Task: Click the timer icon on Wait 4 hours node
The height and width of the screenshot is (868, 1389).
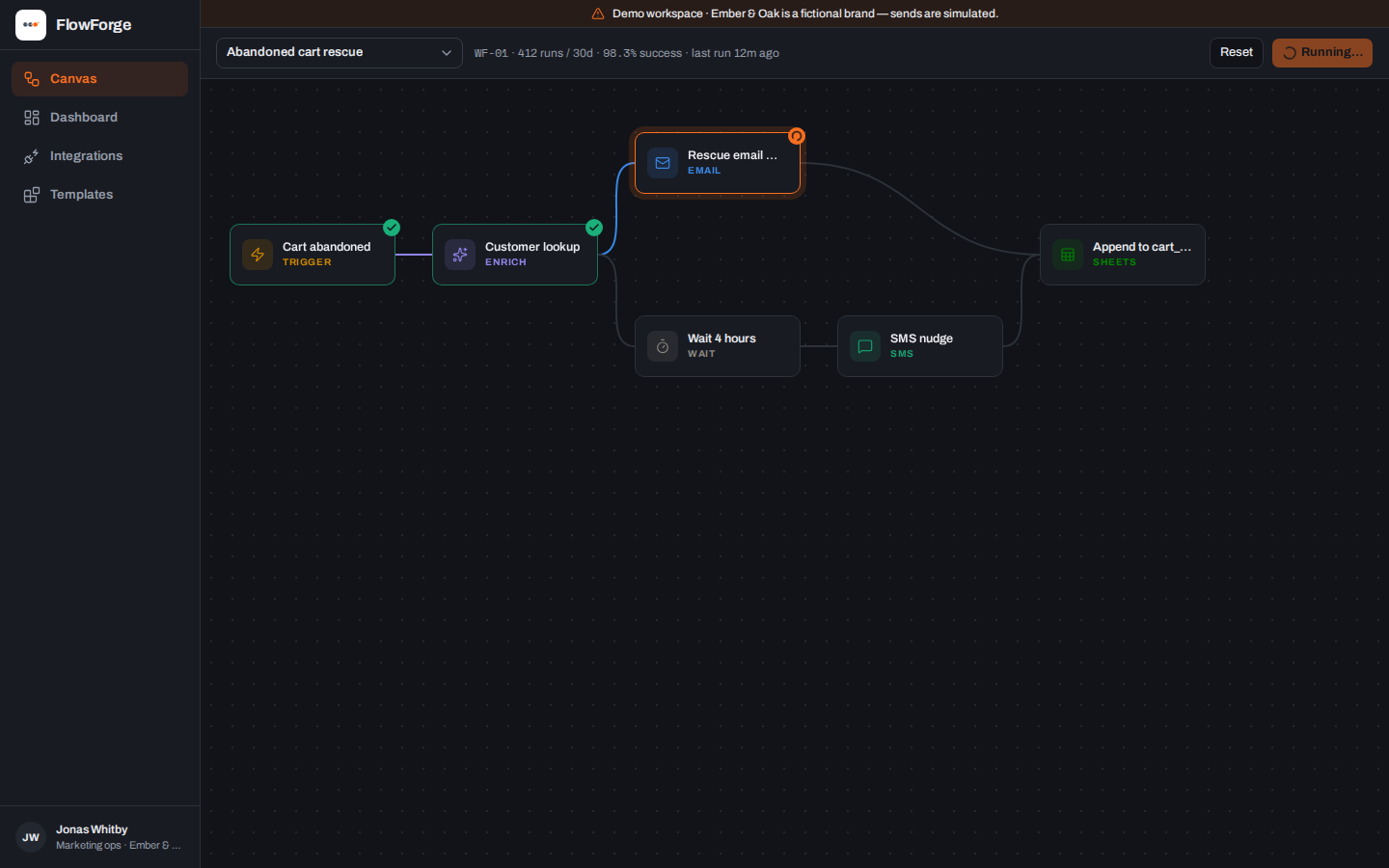Action: click(663, 346)
